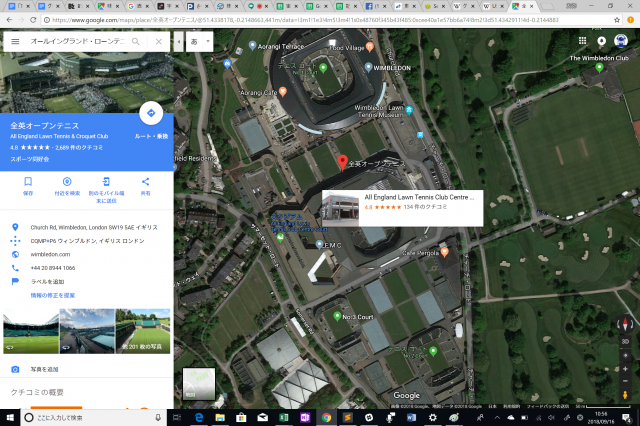This screenshot has width=640, height=426.
Task: Click the my-location target button
Action: pyautogui.click(x=625, y=356)
